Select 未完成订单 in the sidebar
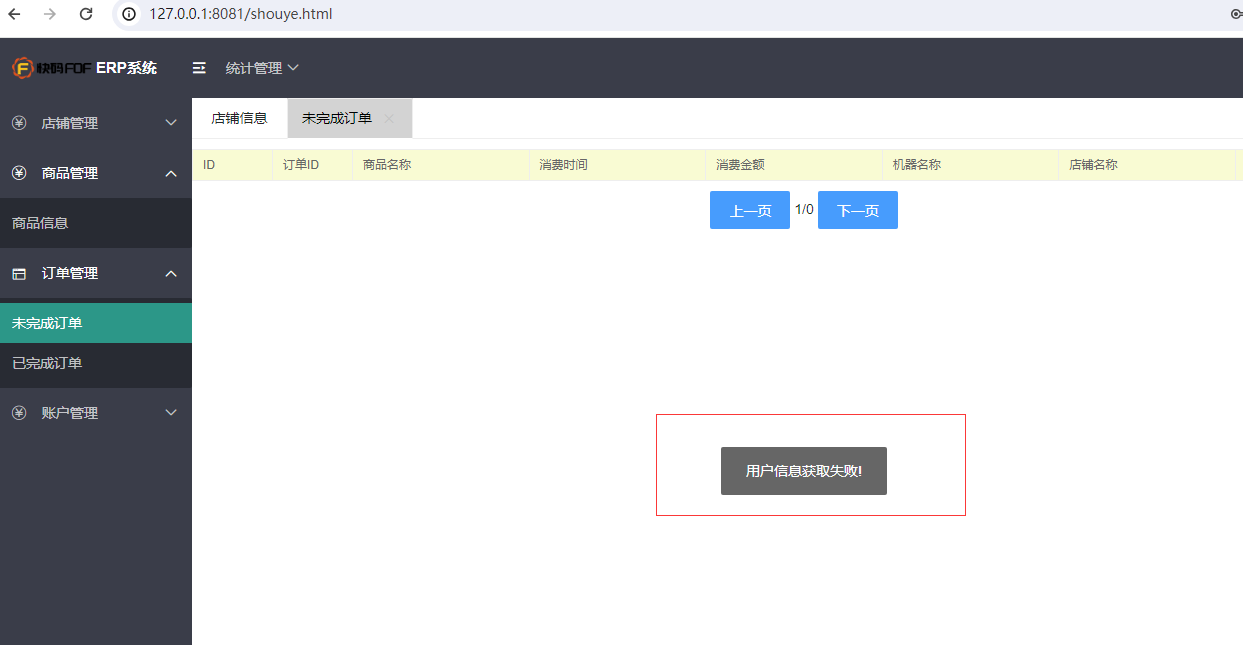The height and width of the screenshot is (645, 1243). coord(96,323)
